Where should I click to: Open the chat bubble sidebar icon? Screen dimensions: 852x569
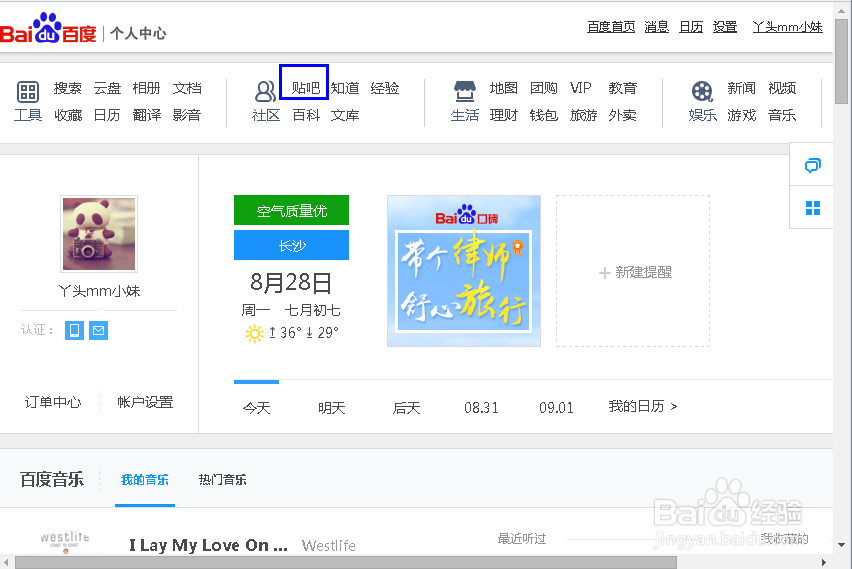coord(812,165)
